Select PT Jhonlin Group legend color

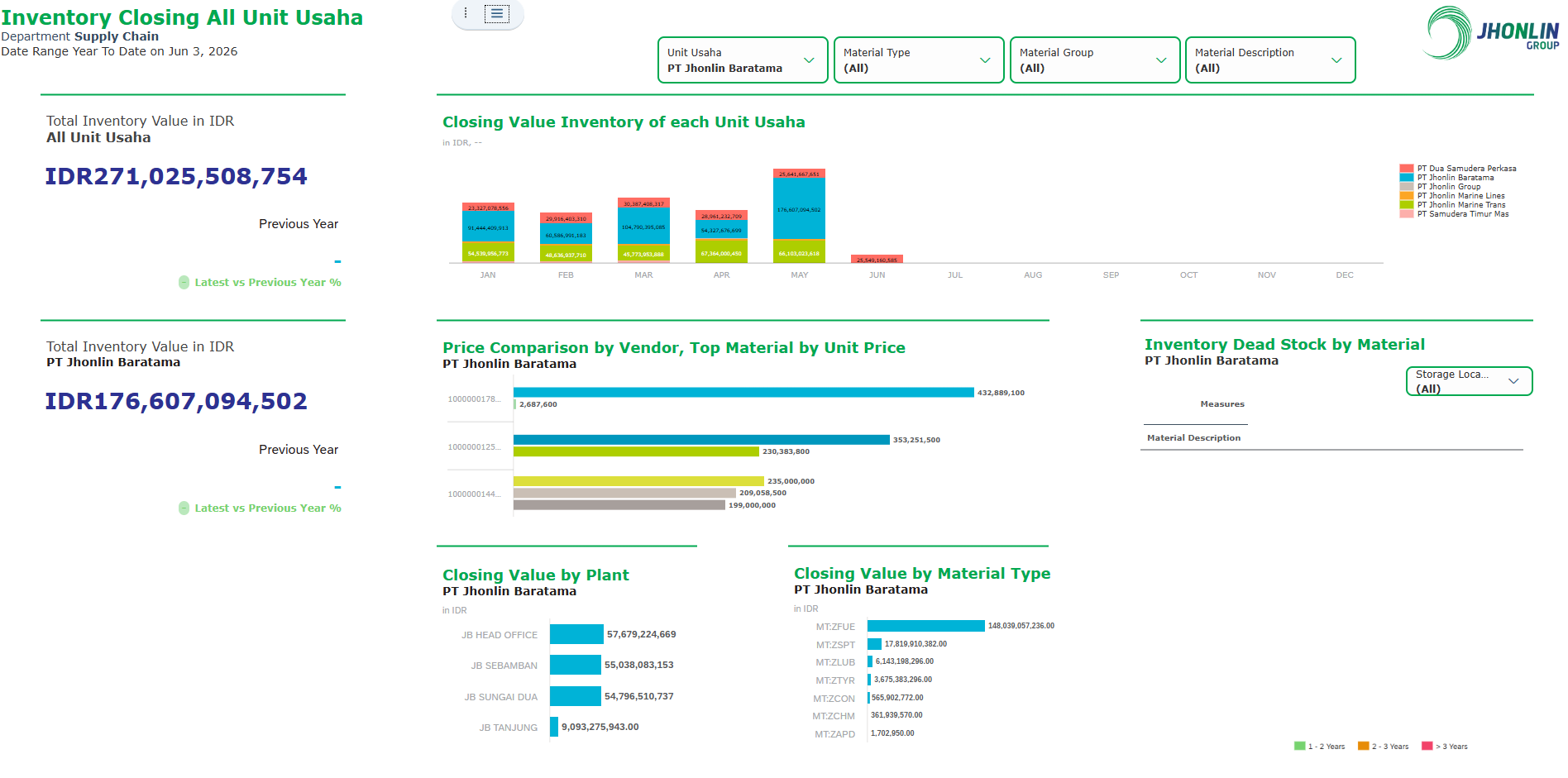tap(1407, 187)
